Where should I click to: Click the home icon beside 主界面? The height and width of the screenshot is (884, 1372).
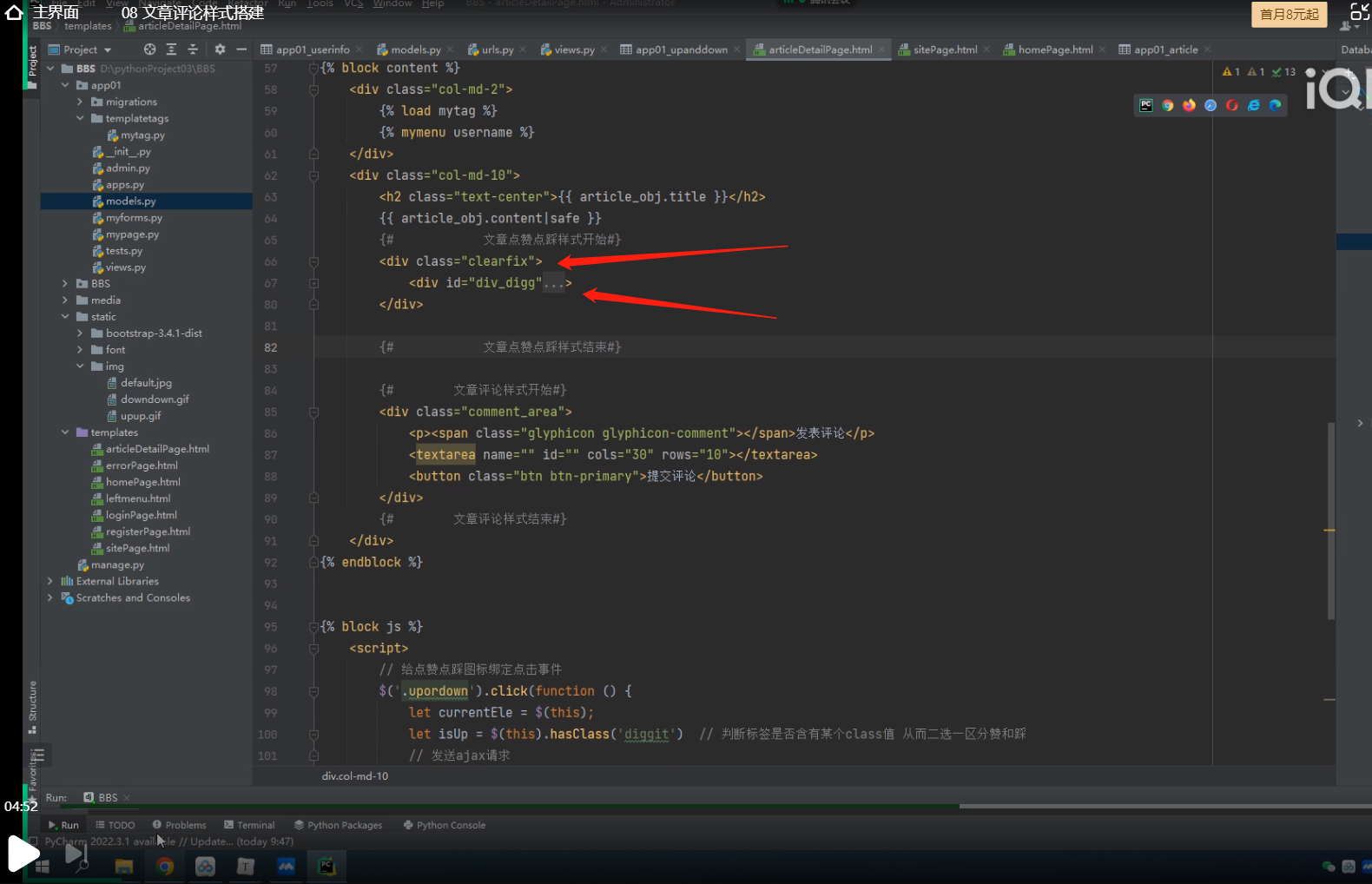[14, 12]
